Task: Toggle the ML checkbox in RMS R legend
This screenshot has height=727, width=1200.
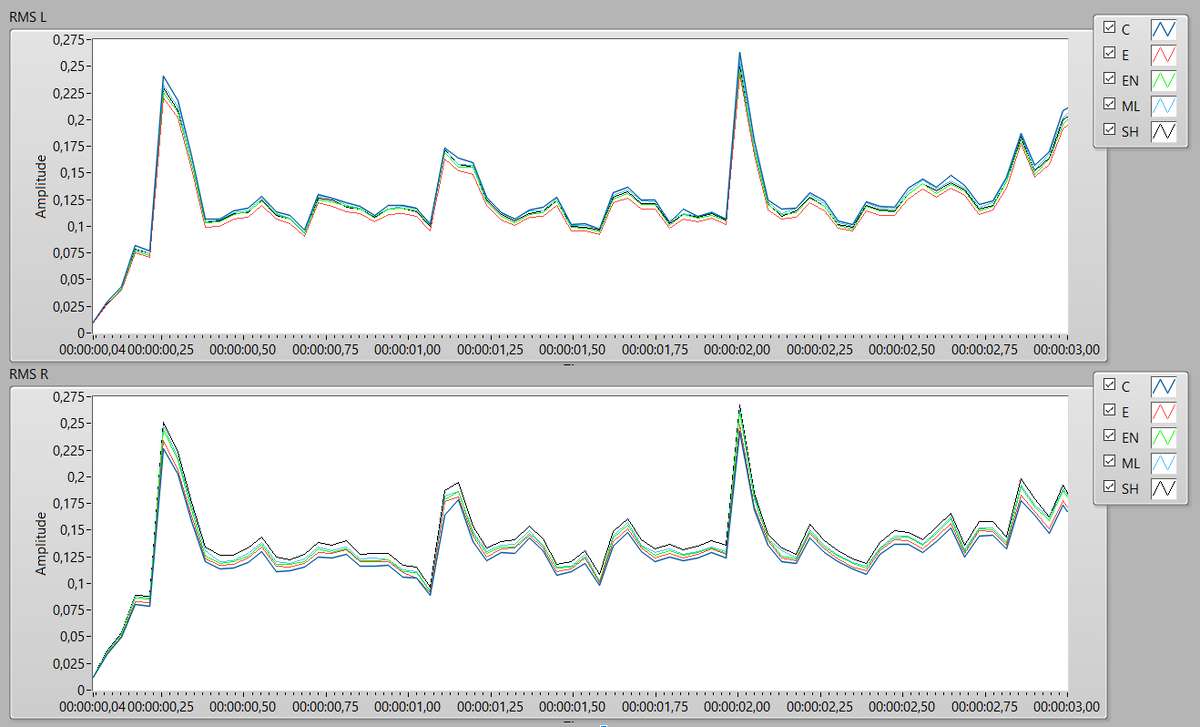Action: (1109, 461)
